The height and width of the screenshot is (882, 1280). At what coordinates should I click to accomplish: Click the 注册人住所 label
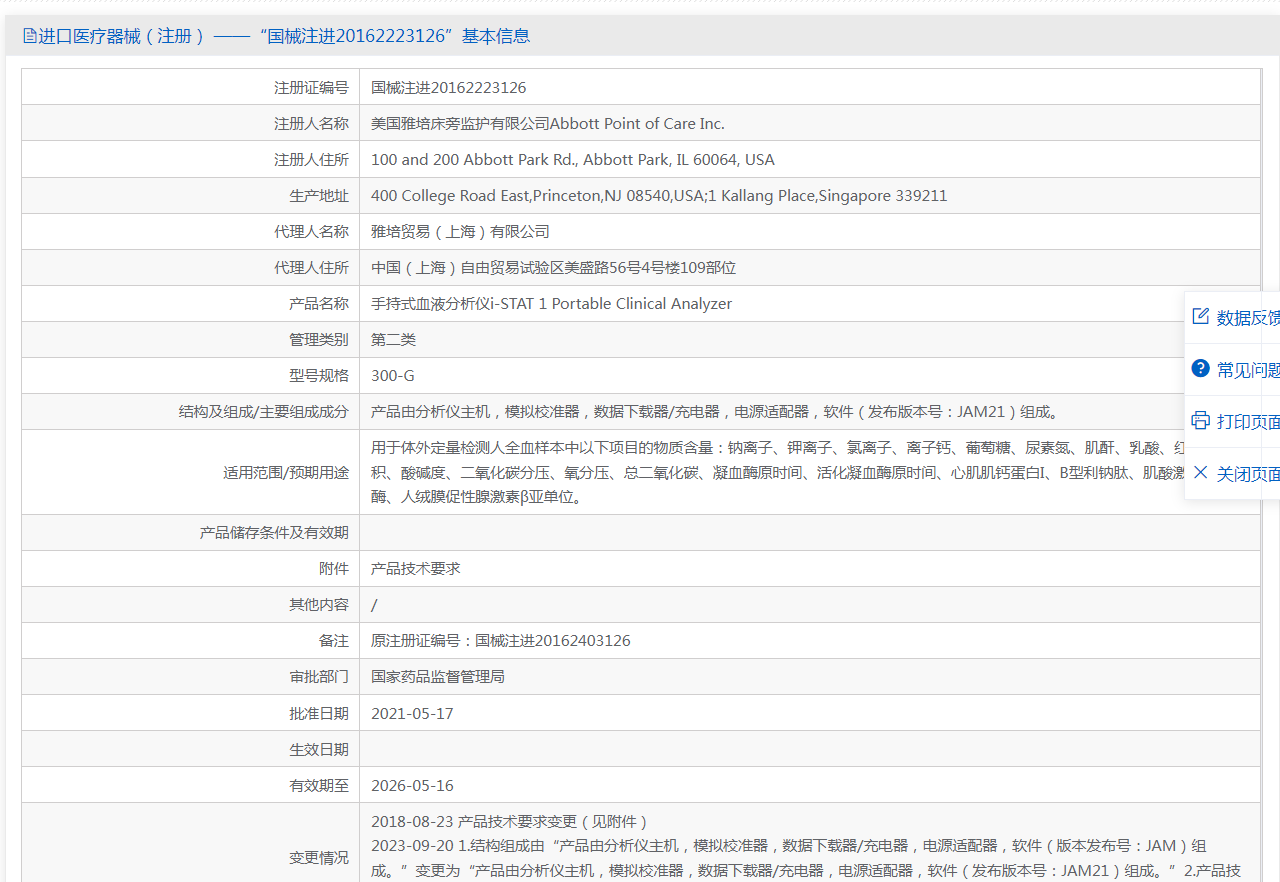coord(312,159)
